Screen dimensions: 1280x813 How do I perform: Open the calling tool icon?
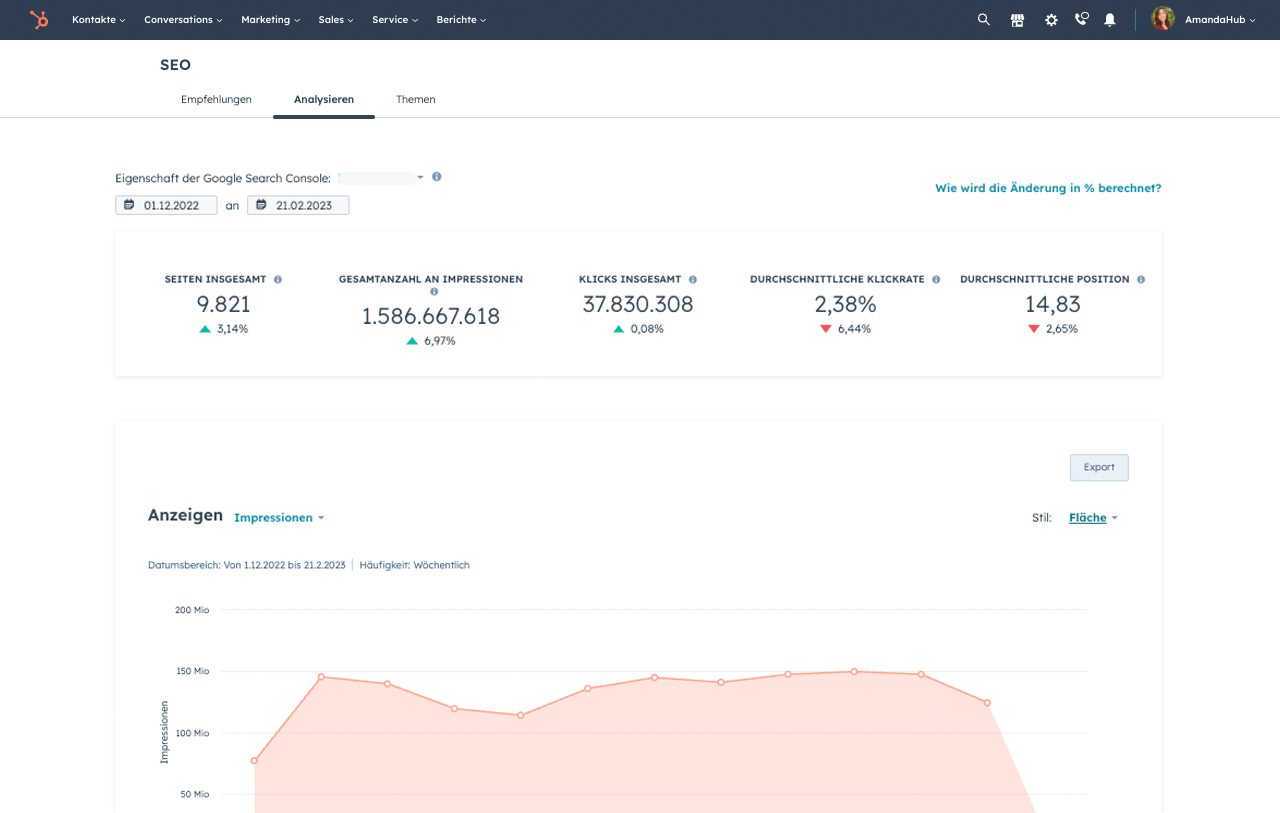tap(1081, 19)
